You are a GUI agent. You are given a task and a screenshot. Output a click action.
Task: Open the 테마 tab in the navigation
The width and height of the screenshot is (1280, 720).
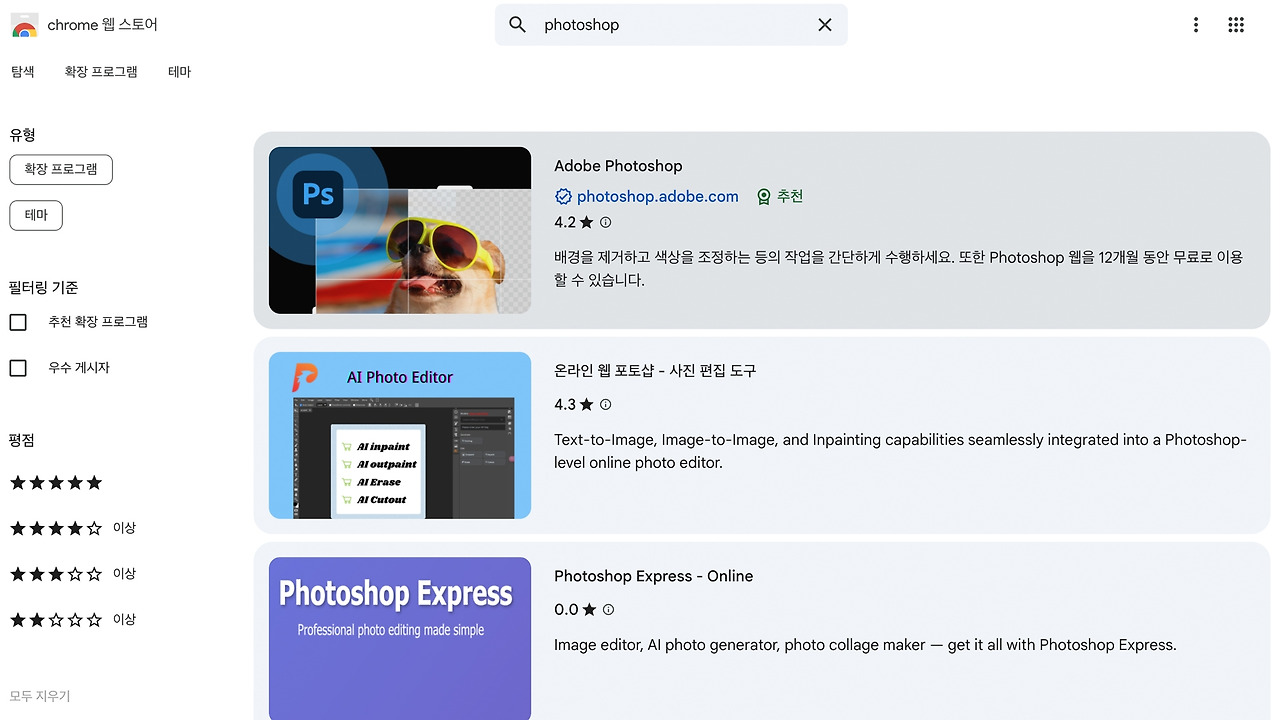point(179,71)
